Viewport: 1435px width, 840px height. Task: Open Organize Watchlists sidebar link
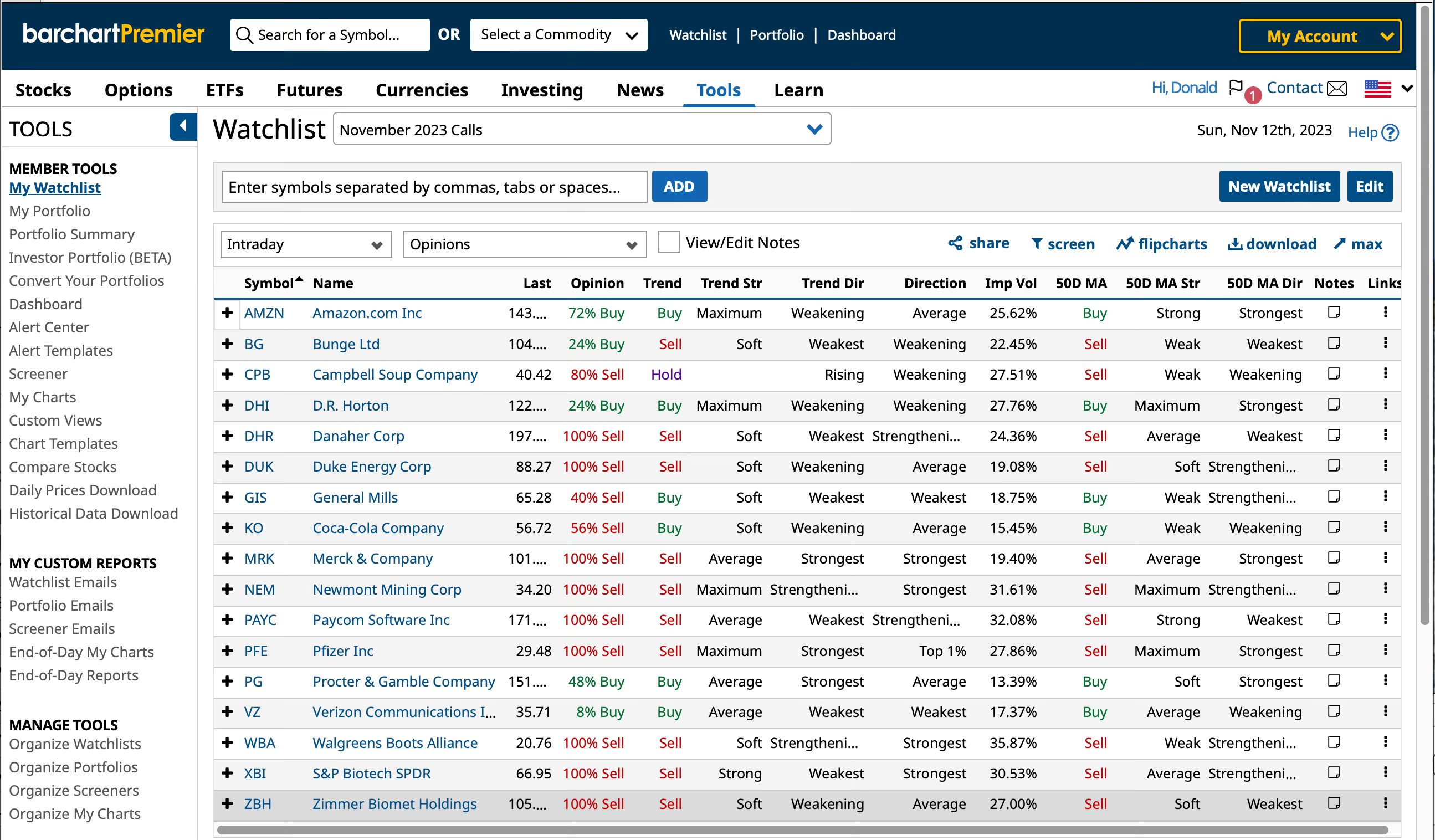75,744
